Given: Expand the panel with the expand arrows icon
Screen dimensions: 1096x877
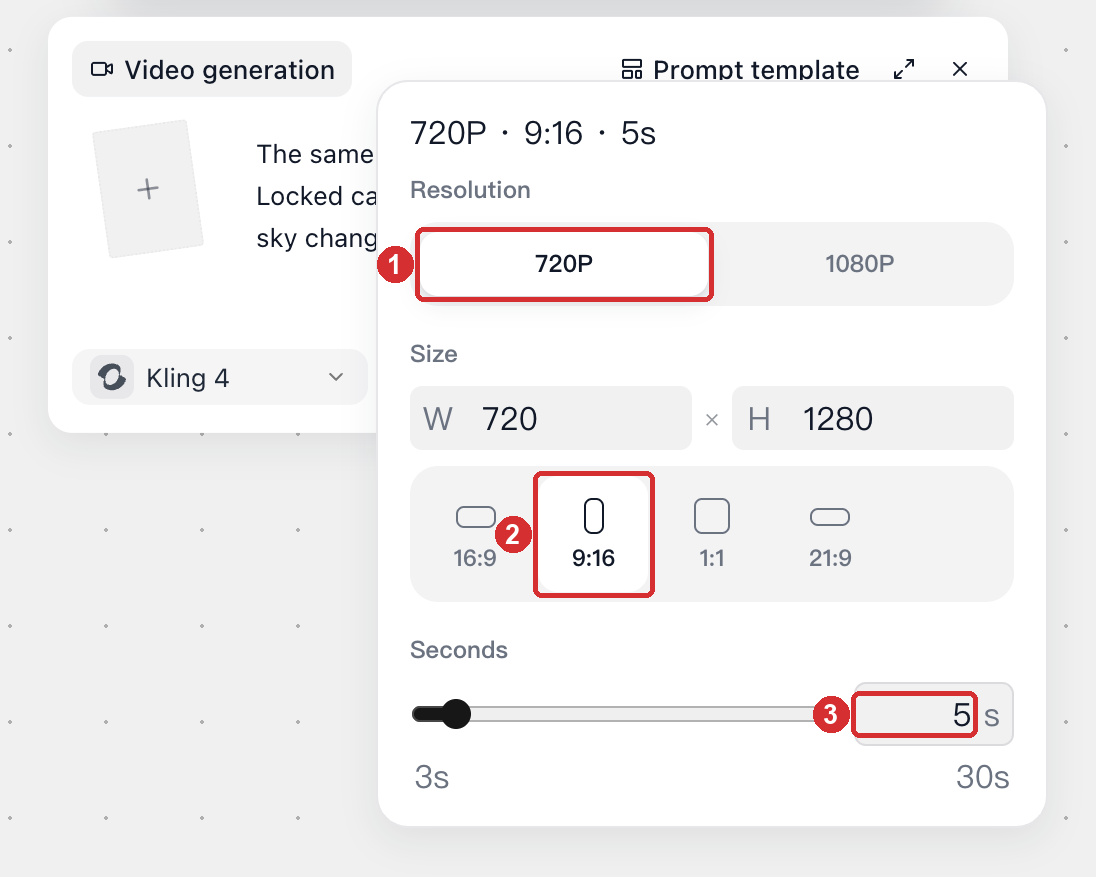Looking at the screenshot, I should point(904,69).
